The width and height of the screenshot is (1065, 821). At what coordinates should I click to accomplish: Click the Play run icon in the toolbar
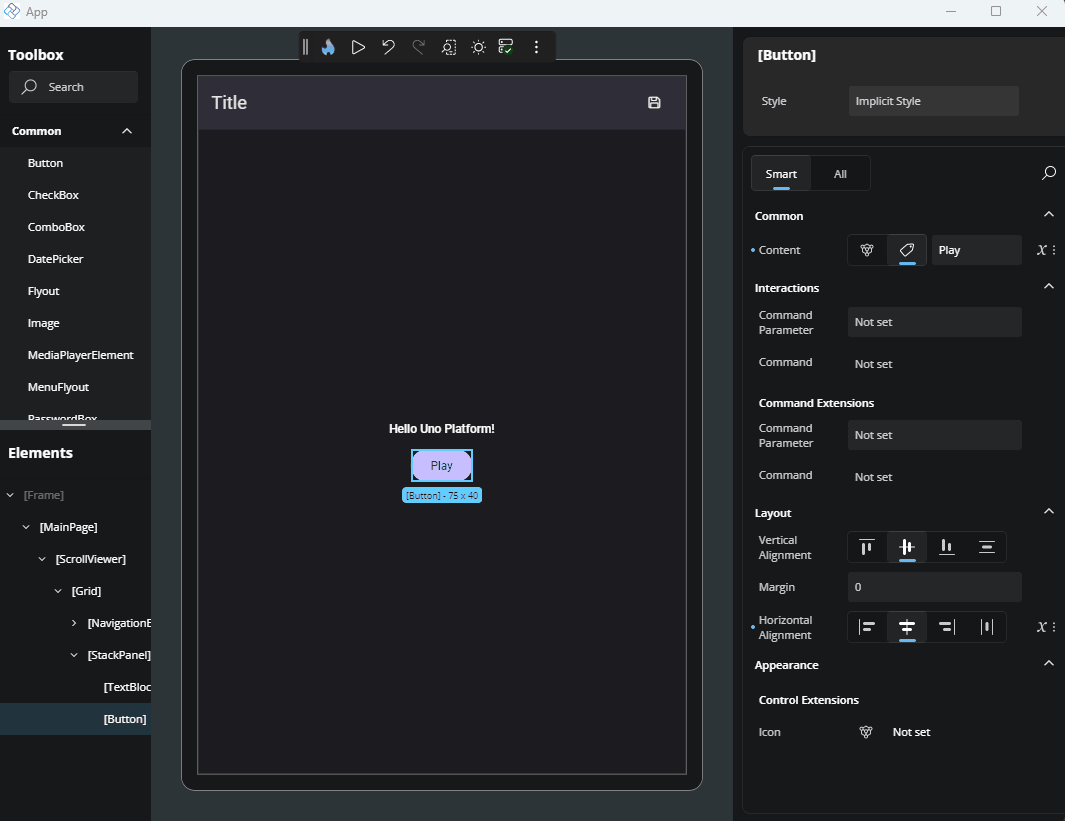358,46
